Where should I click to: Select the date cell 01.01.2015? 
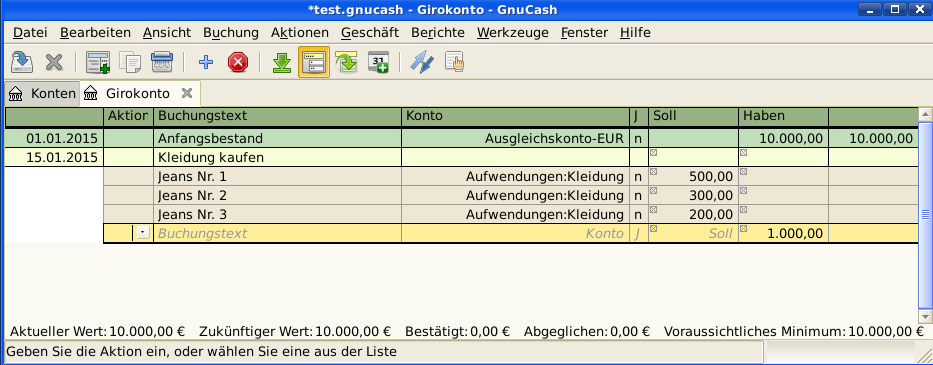pyautogui.click(x=54, y=139)
